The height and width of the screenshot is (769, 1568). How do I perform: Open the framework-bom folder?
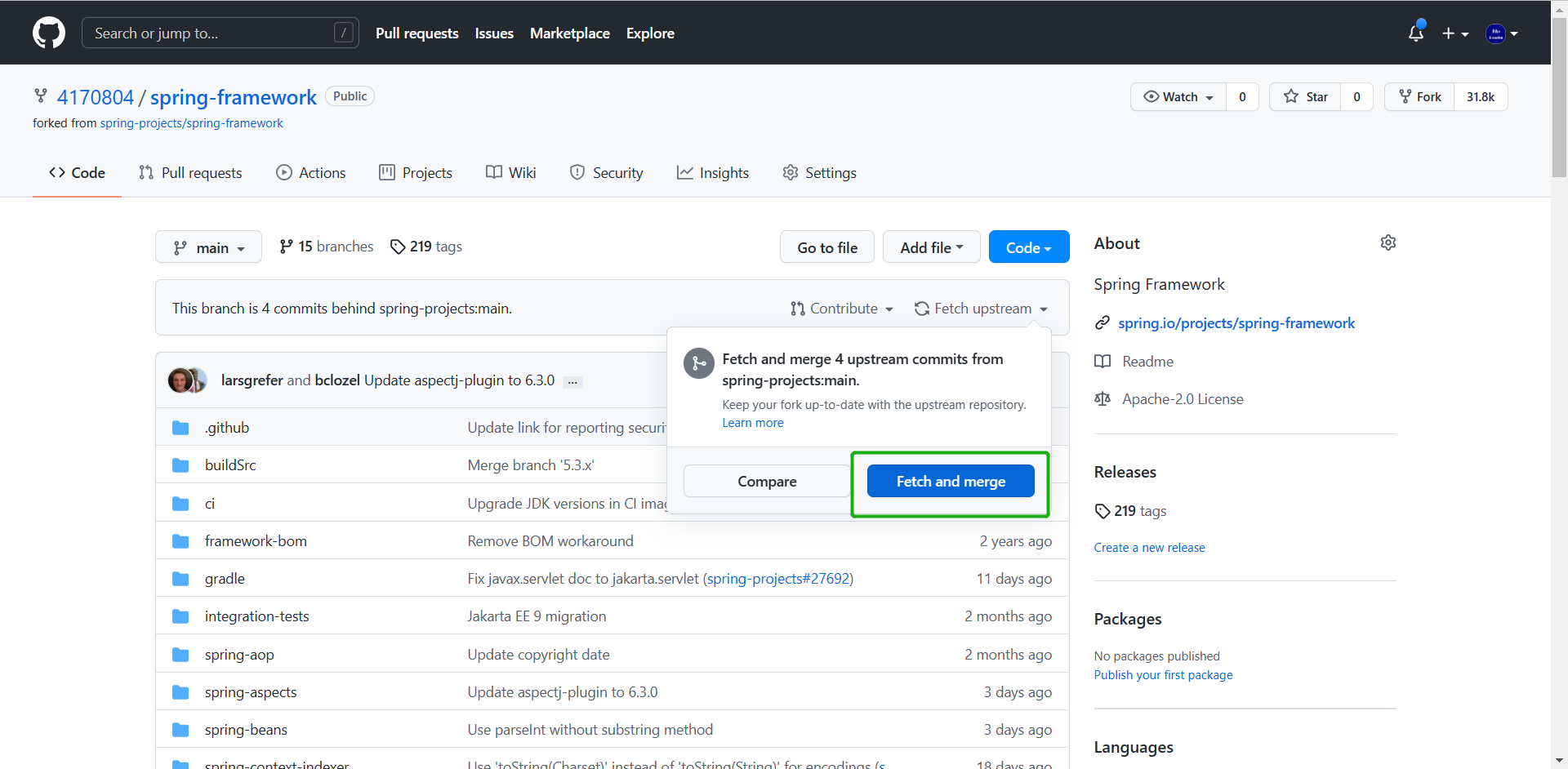tap(256, 541)
